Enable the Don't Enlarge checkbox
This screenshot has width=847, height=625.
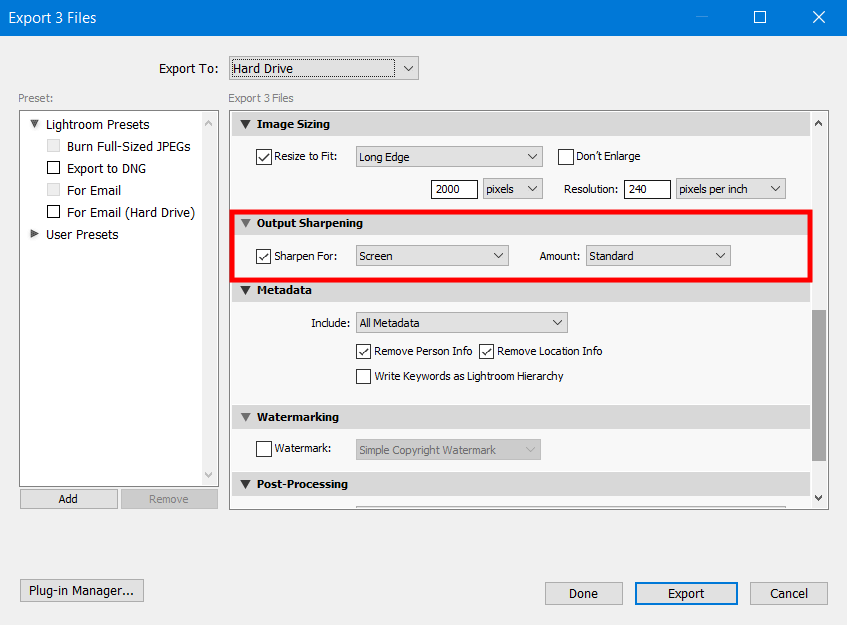[565, 157]
